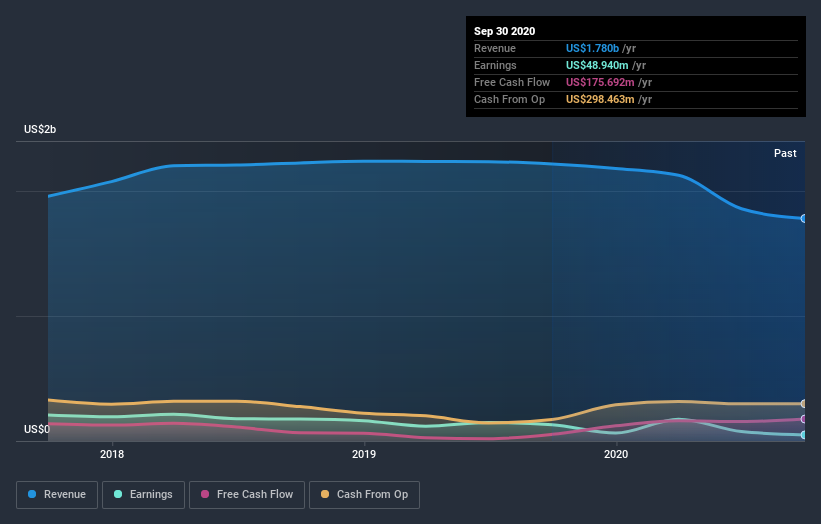Click the Earnings end-point marker
Screen dimensions: 821x524
804,435
